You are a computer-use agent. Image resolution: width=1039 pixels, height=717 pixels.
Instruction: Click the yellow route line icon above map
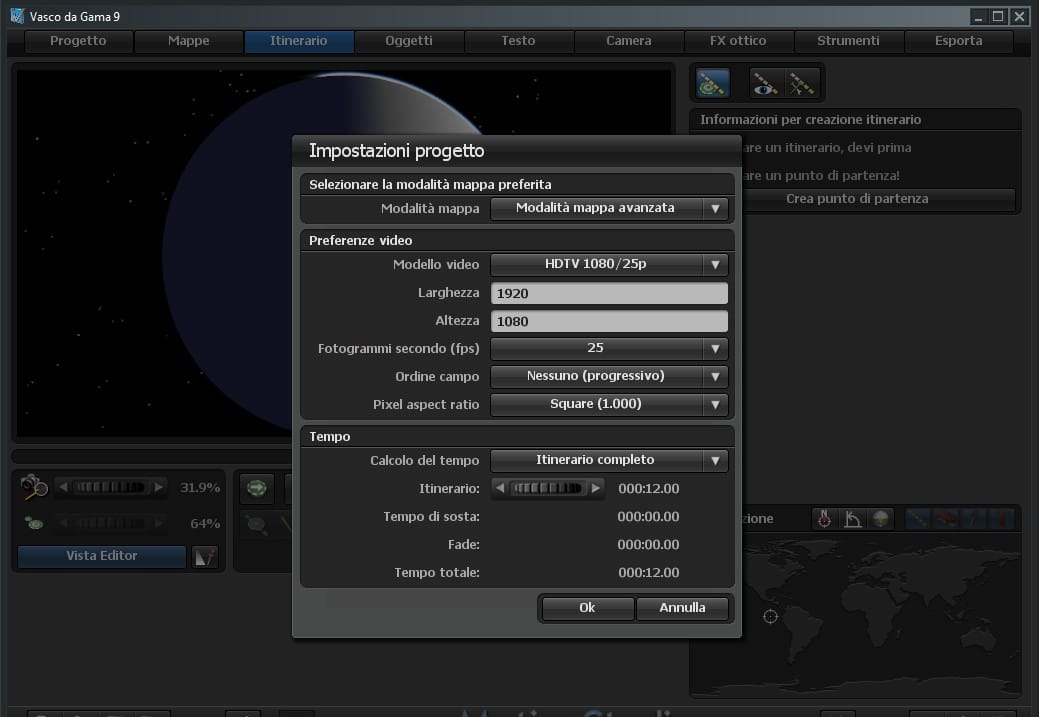tap(917, 518)
